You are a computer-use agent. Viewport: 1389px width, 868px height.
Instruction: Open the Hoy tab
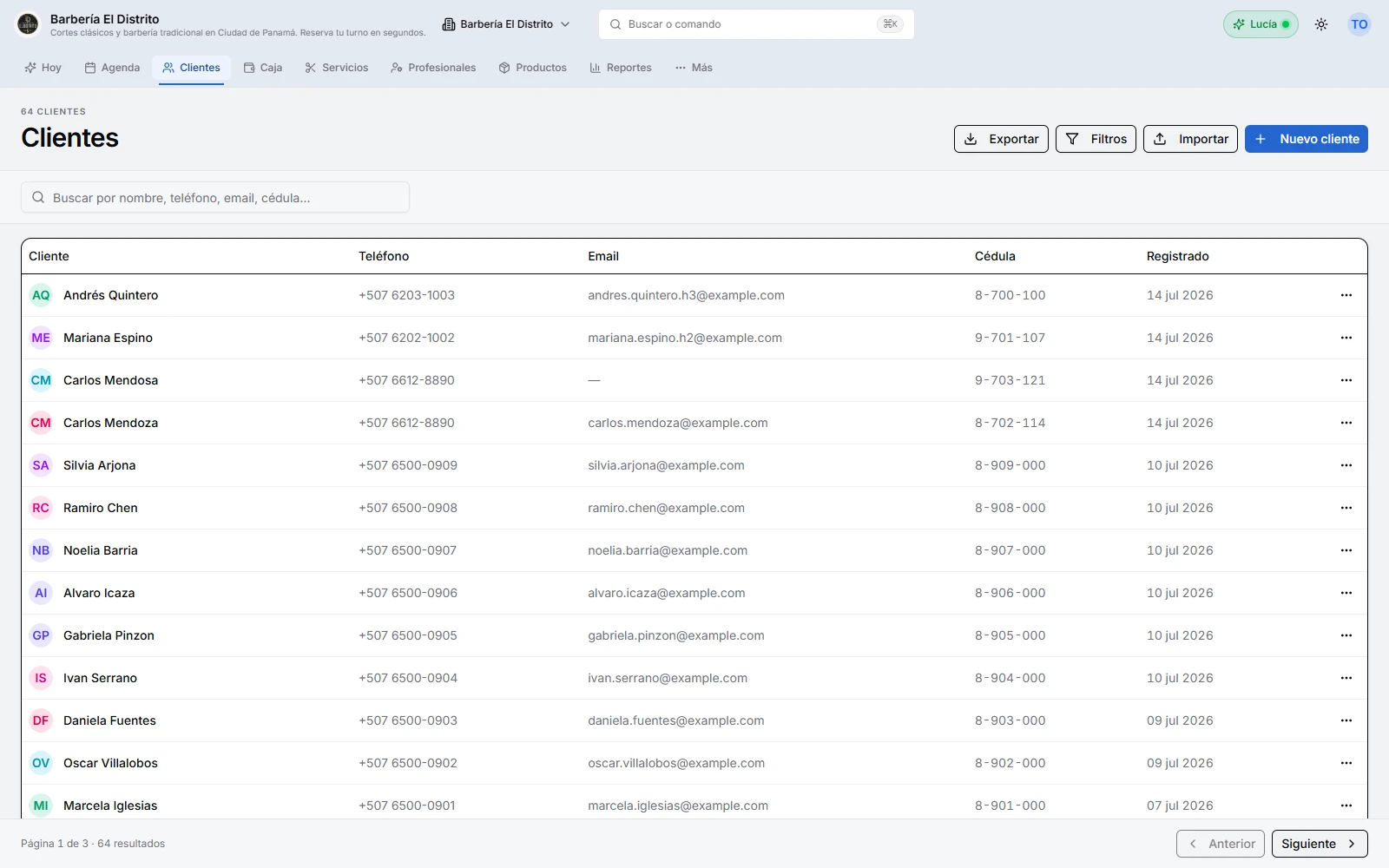tap(43, 68)
